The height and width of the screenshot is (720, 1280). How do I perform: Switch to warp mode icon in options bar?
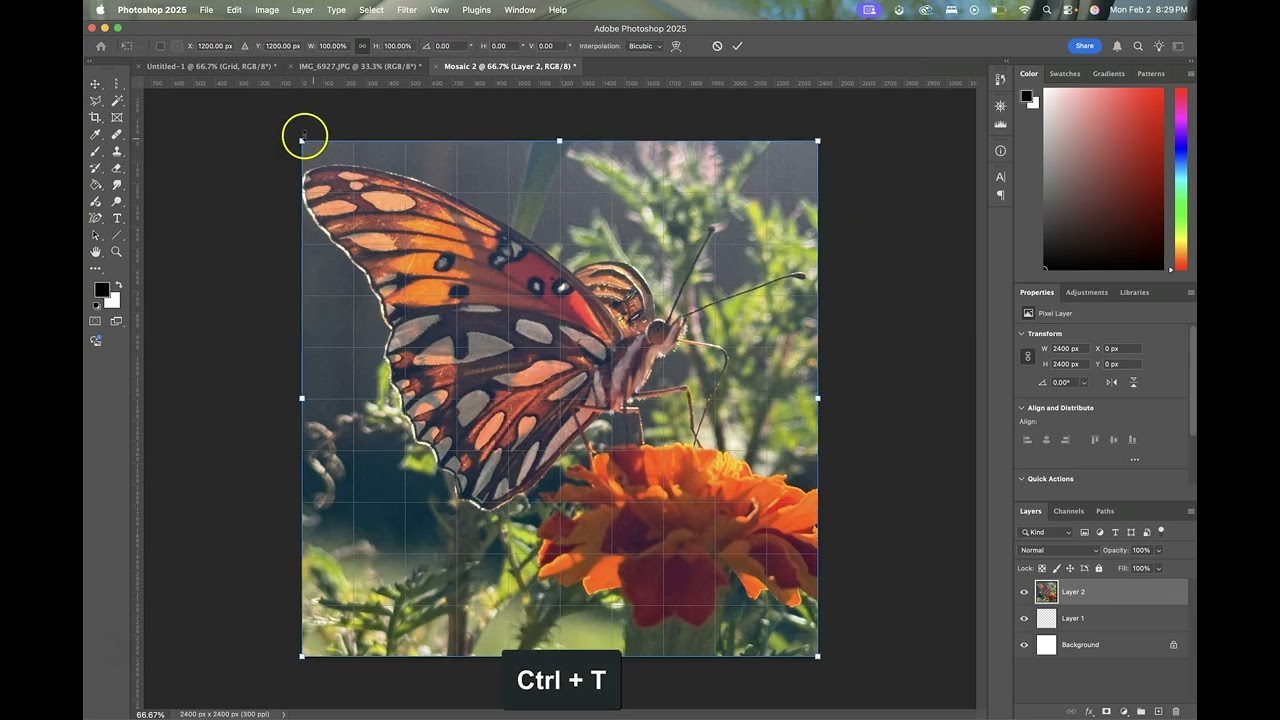click(x=677, y=46)
